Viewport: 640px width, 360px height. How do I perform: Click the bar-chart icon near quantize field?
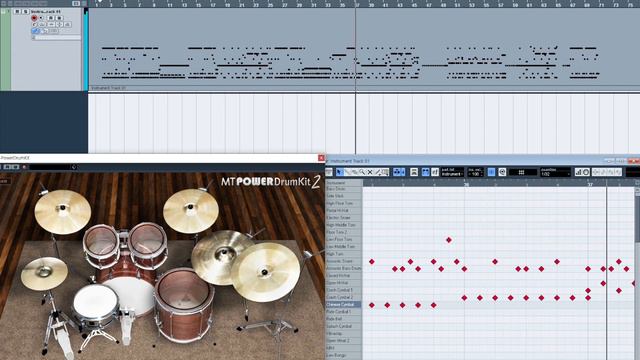[578, 172]
